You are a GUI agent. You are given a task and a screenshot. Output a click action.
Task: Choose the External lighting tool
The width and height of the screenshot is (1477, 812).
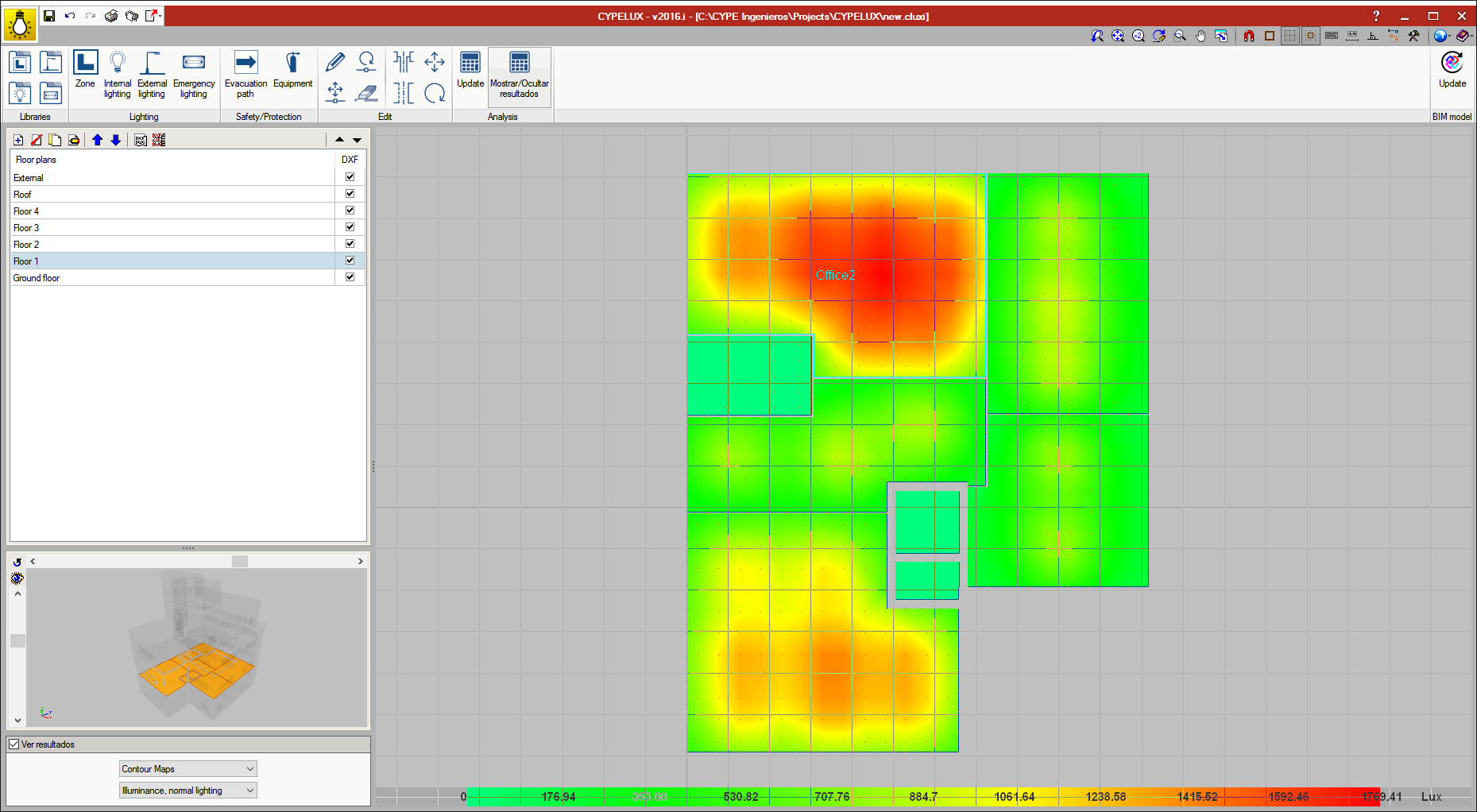click(152, 75)
